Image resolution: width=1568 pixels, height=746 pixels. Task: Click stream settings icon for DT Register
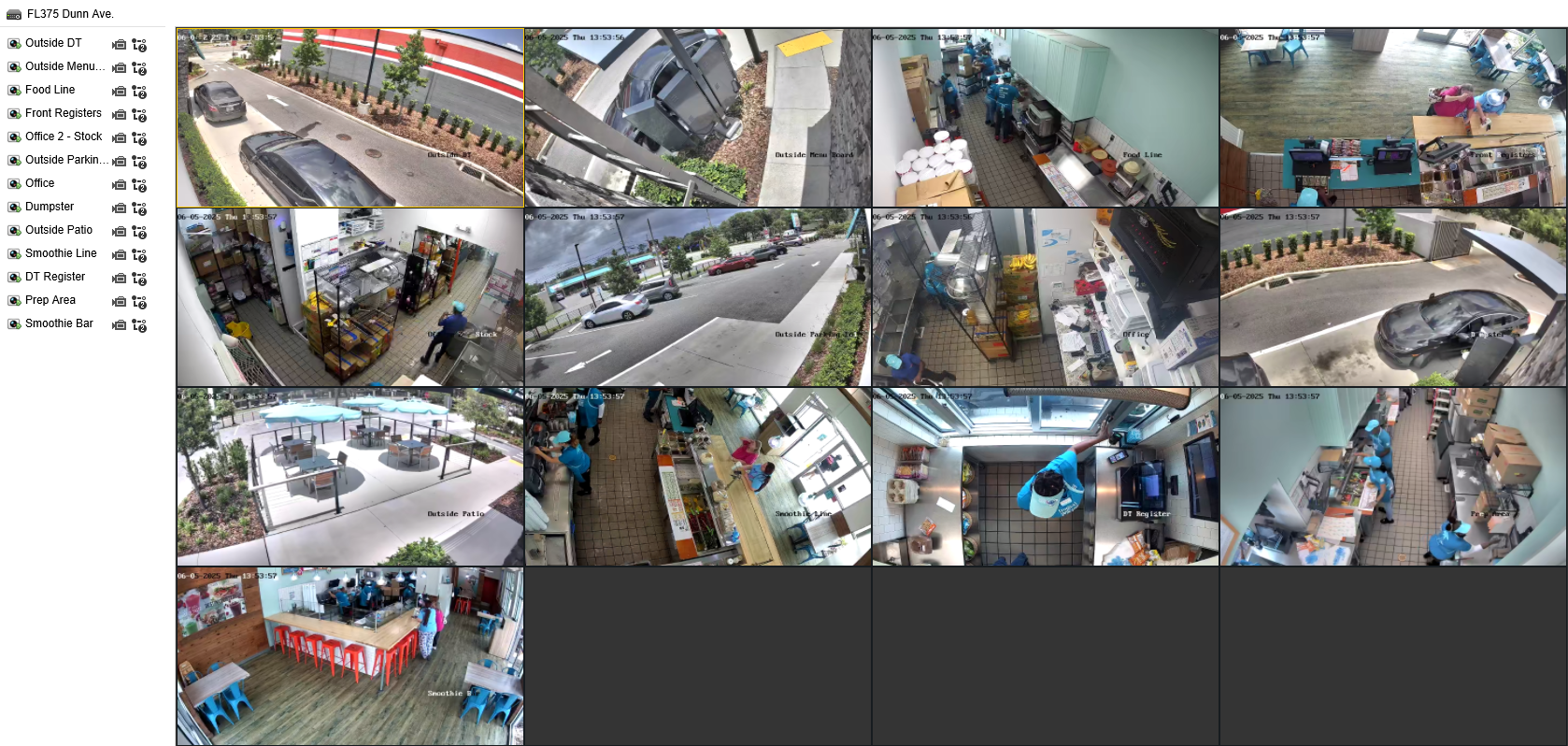(x=139, y=279)
